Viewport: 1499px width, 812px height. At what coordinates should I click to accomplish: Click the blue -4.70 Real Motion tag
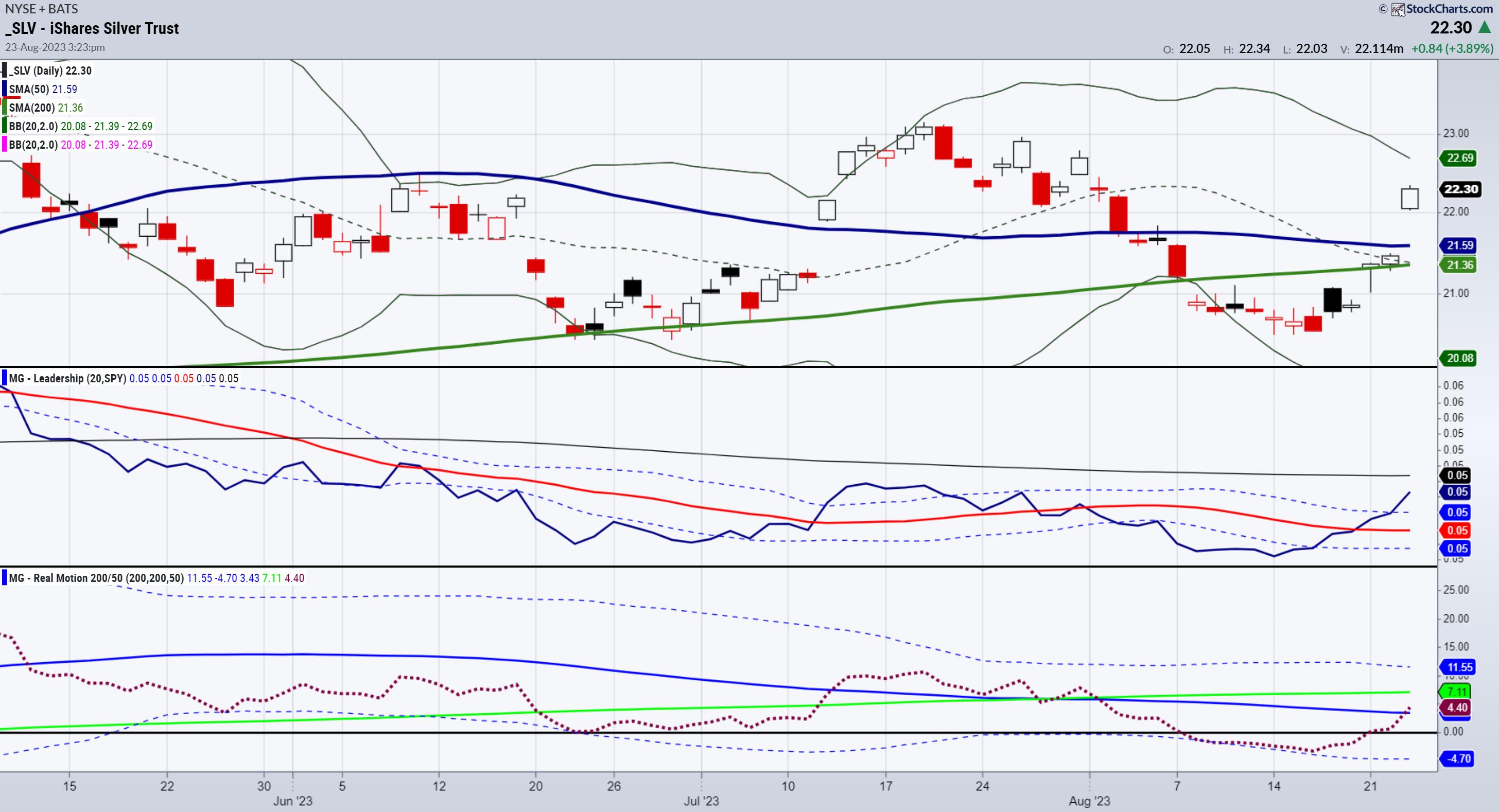[1458, 758]
